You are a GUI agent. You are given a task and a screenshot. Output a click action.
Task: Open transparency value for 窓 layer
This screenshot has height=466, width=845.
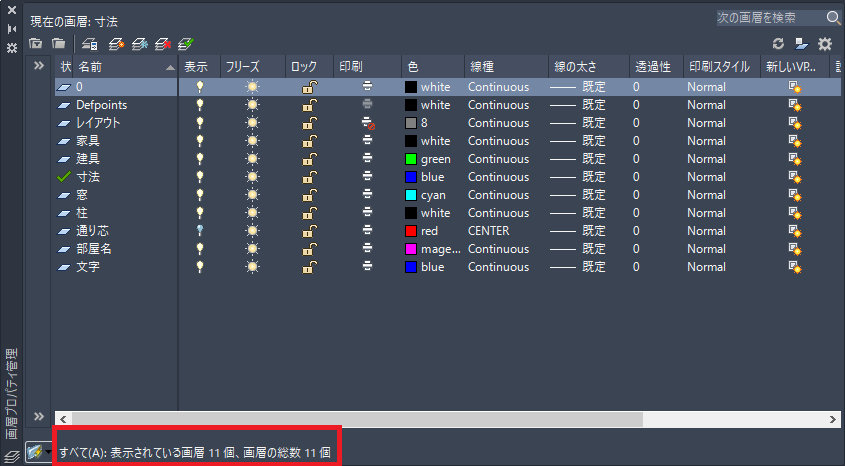point(636,194)
